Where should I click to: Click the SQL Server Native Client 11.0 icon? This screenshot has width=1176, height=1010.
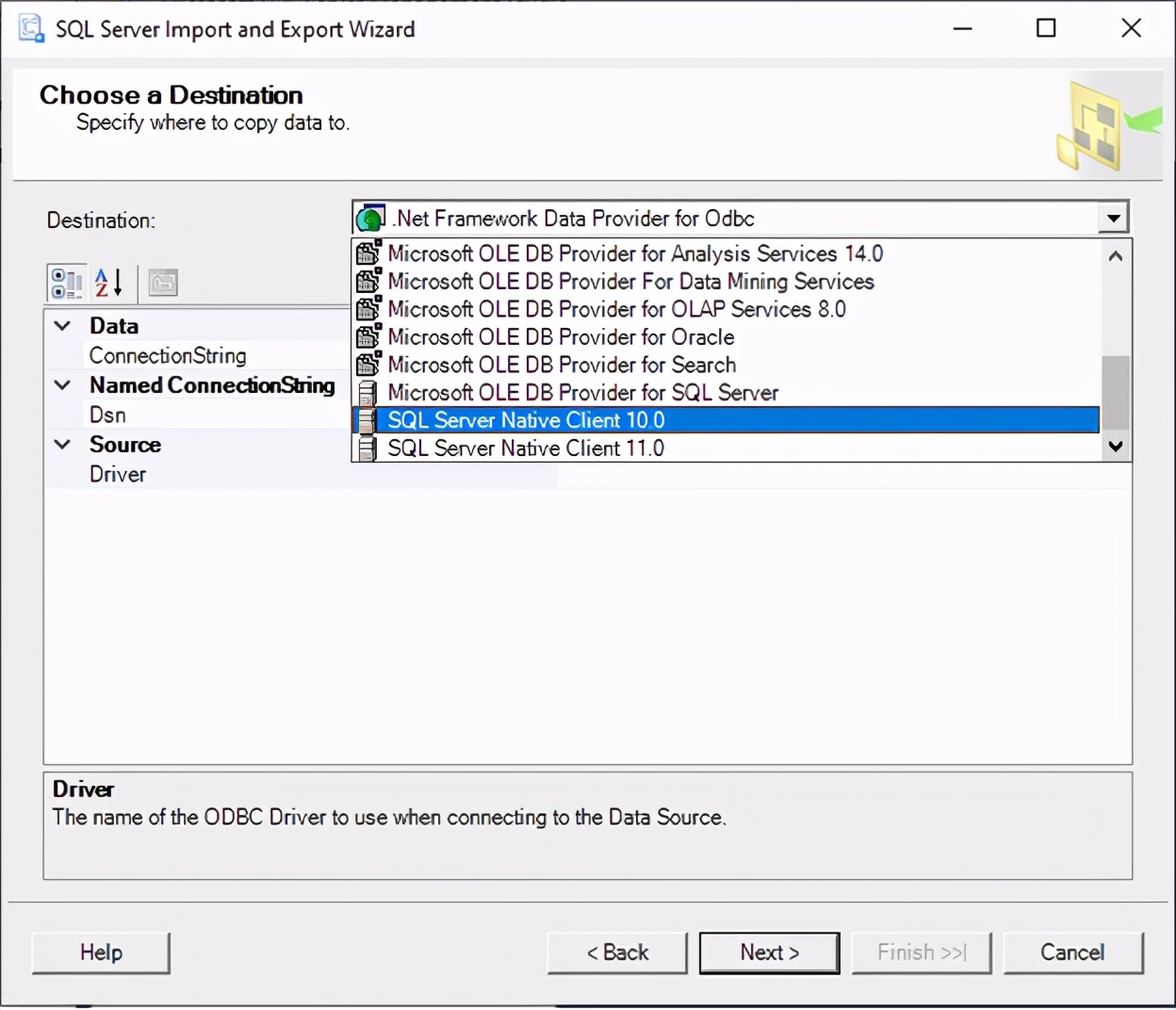[368, 448]
